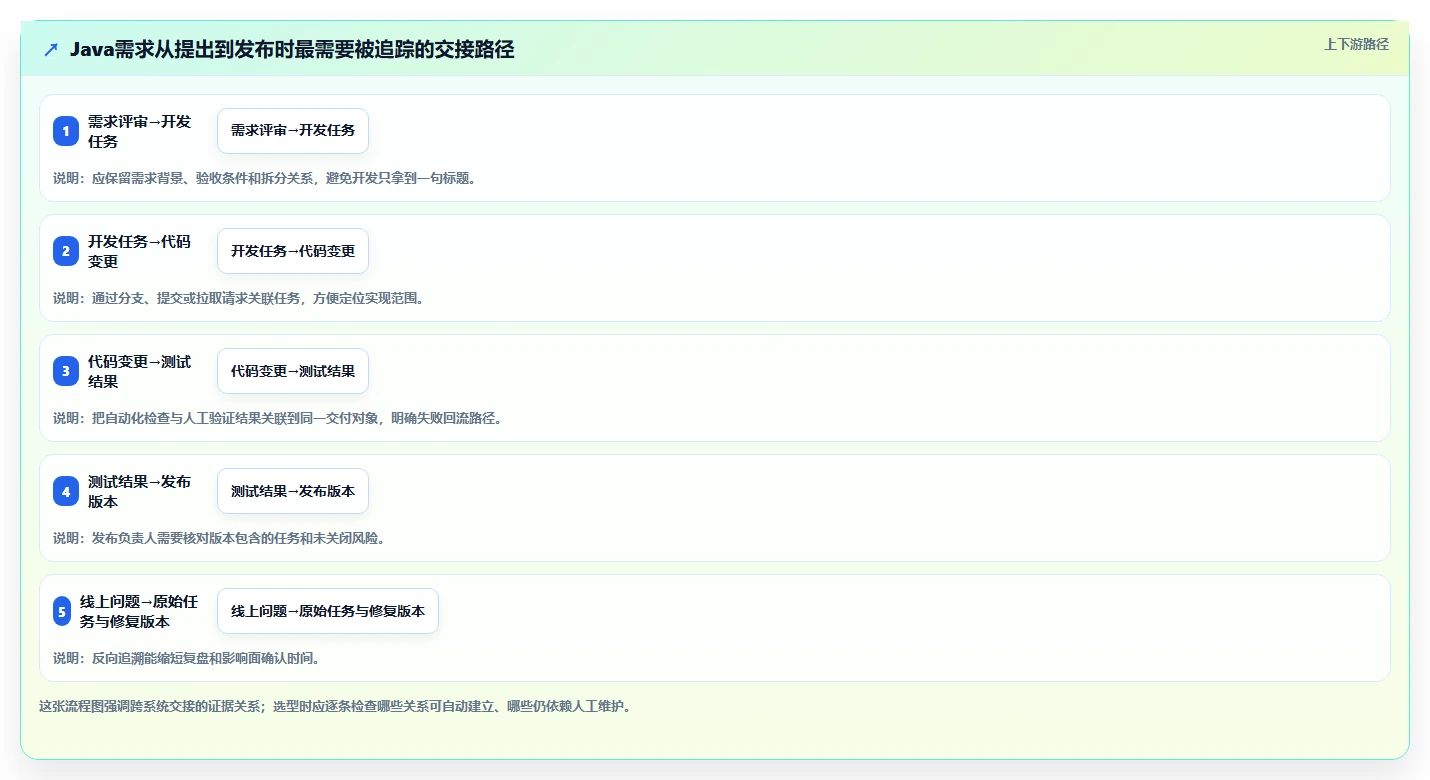Click step 4 bold title 测试结果→发布版本

coord(139,491)
